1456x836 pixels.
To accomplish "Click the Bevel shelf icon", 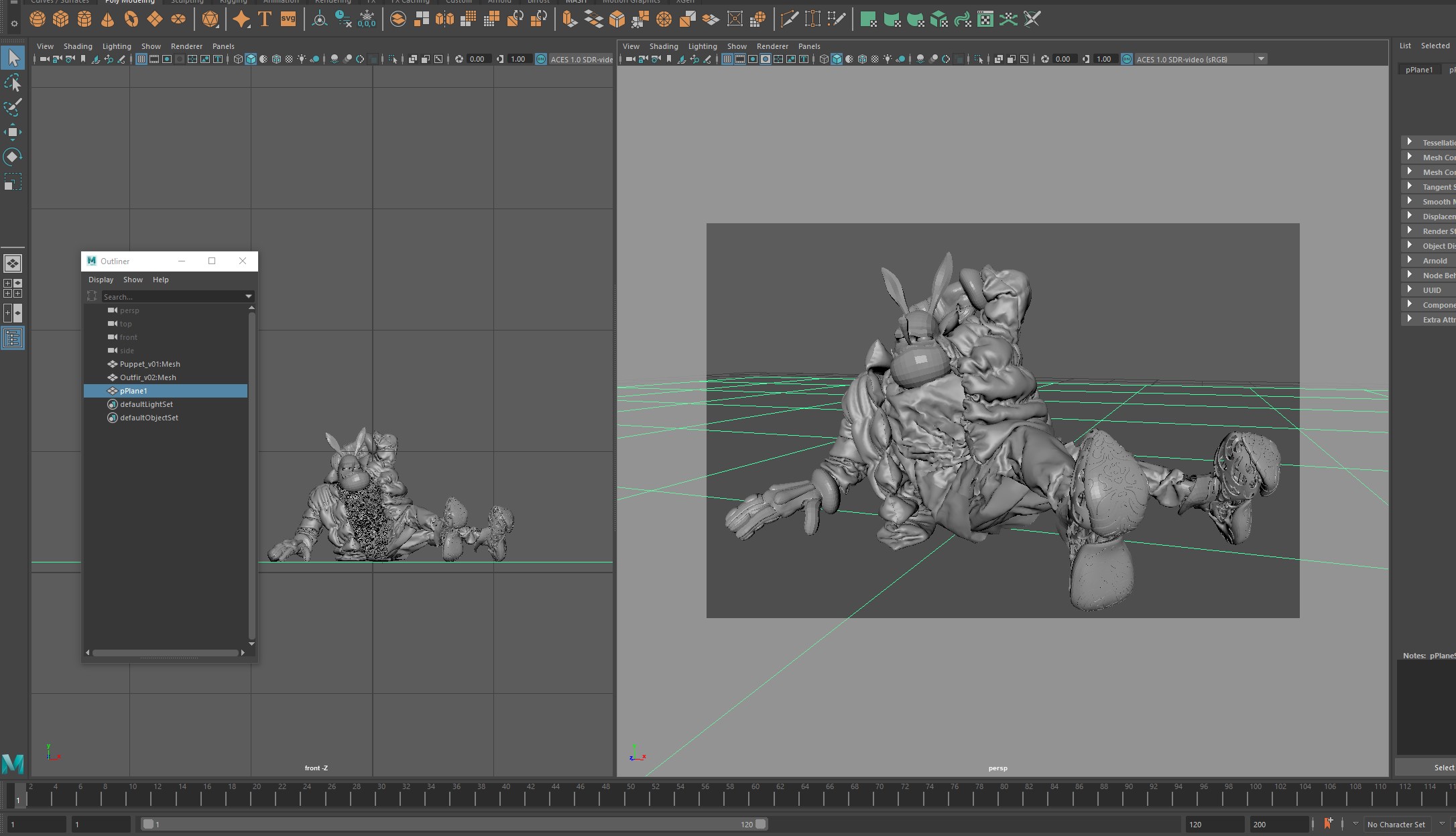I will pyautogui.click(x=617, y=19).
